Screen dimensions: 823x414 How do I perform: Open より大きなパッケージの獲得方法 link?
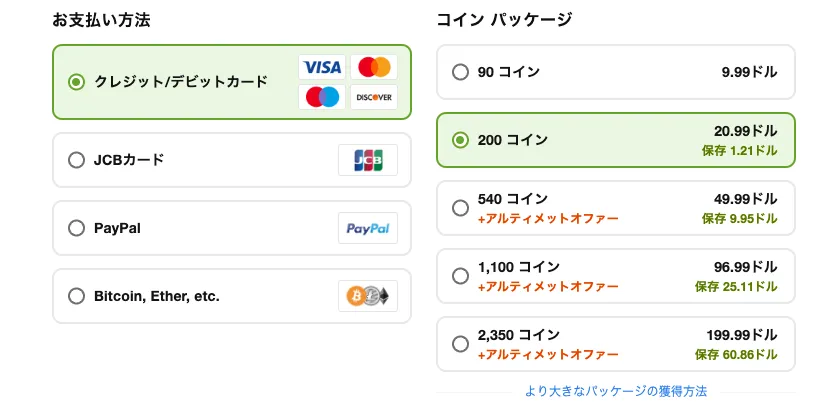616,391
